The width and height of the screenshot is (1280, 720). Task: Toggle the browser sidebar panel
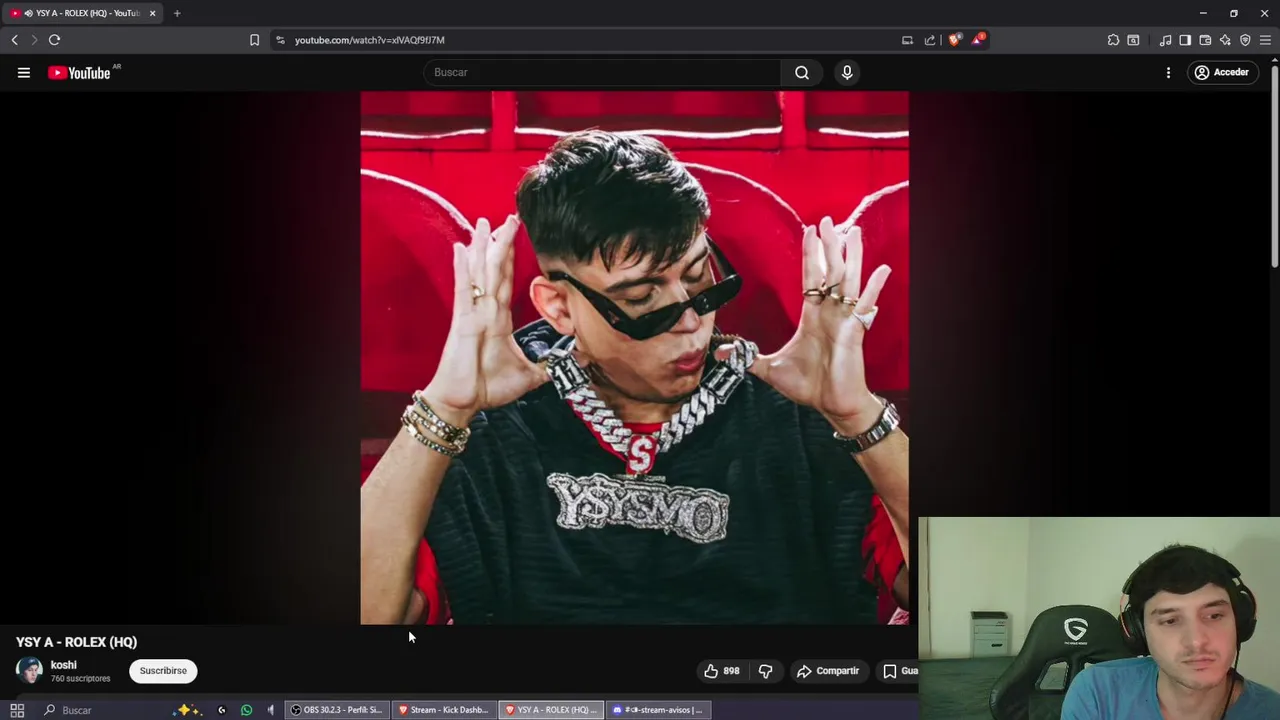1185,40
